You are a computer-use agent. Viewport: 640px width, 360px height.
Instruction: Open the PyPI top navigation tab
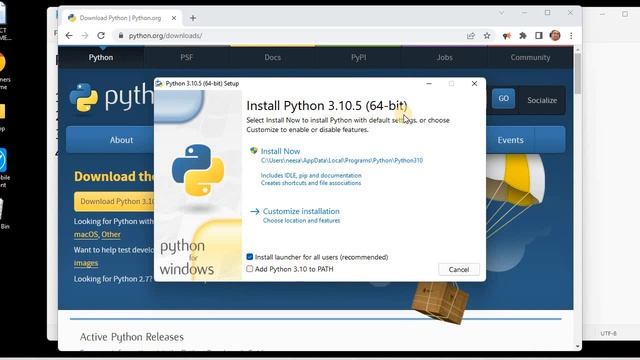click(358, 58)
